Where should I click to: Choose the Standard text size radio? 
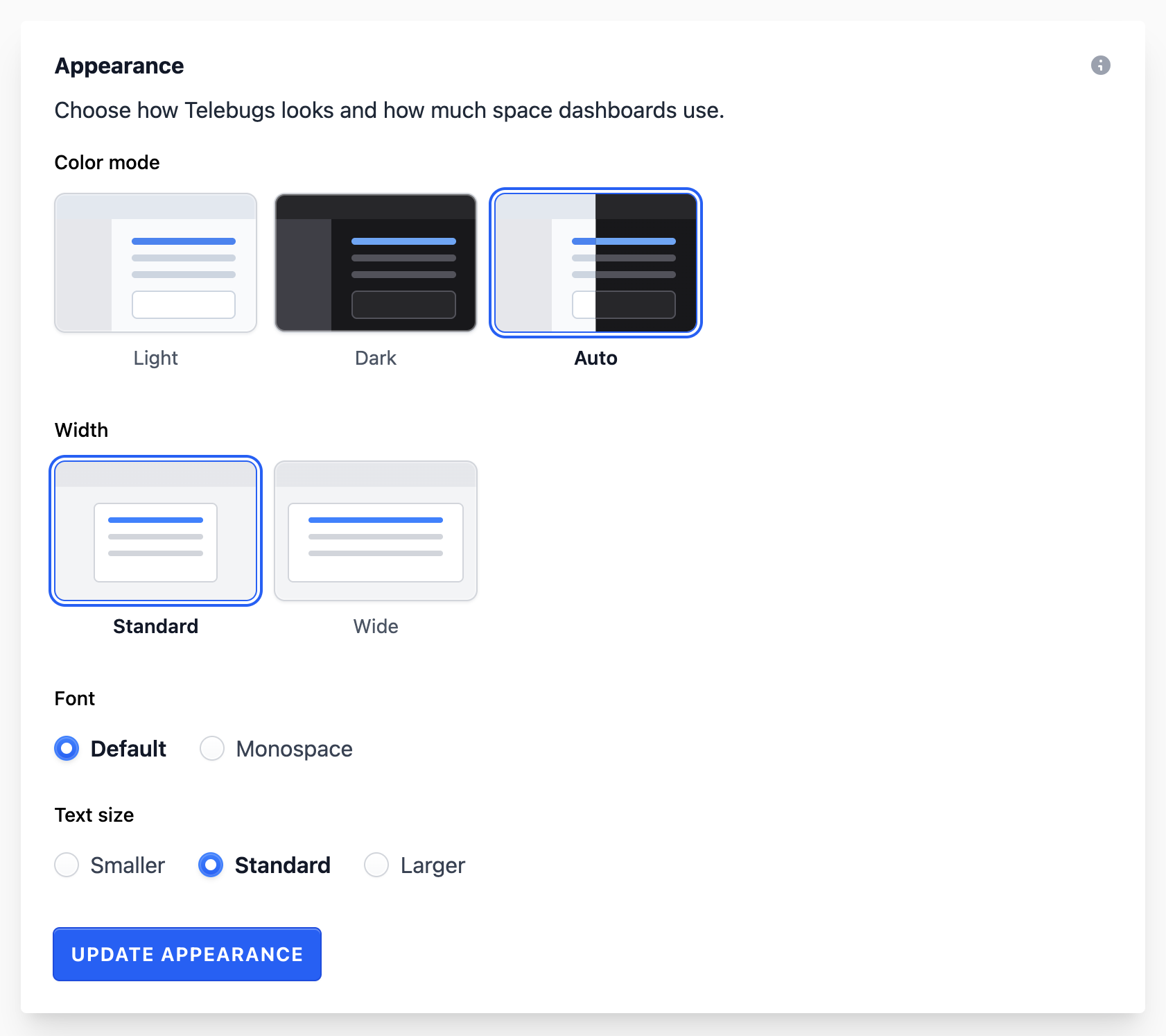pyautogui.click(x=211, y=865)
